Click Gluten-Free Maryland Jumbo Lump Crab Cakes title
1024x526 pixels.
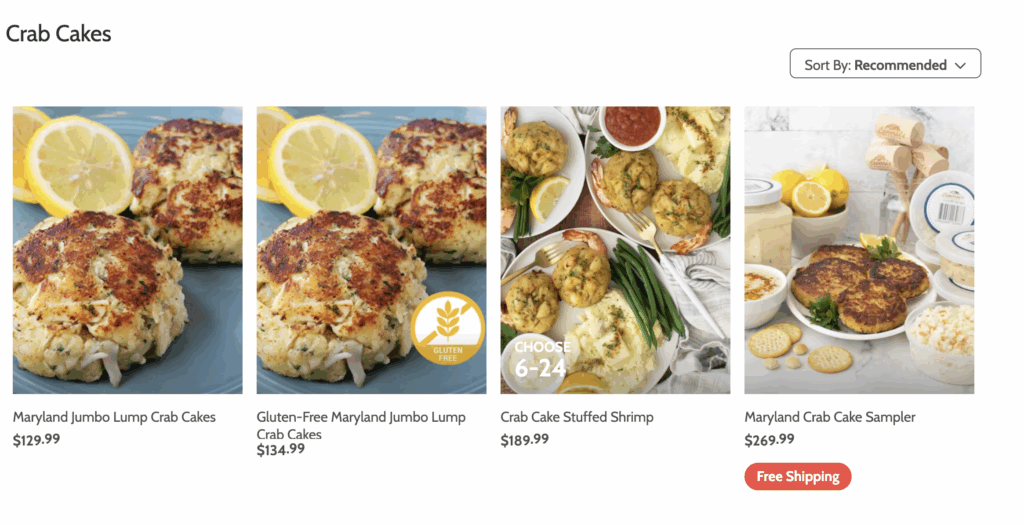tap(361, 425)
